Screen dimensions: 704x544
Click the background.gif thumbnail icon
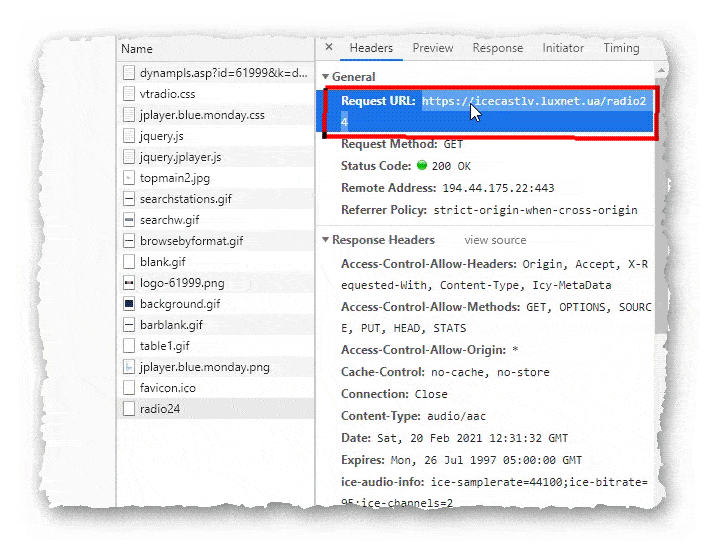129,304
